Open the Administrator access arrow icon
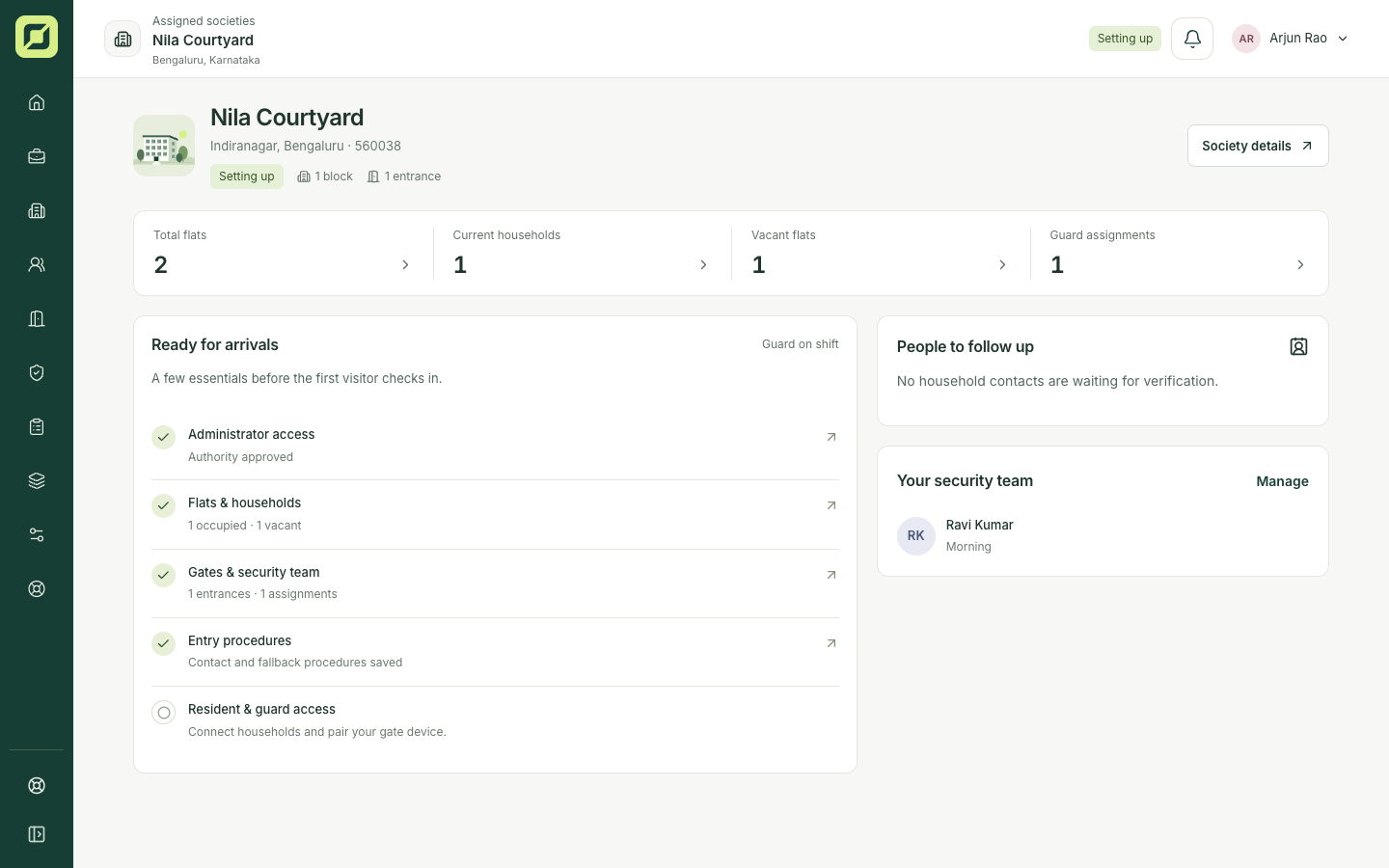The width and height of the screenshot is (1389, 868). (831, 437)
